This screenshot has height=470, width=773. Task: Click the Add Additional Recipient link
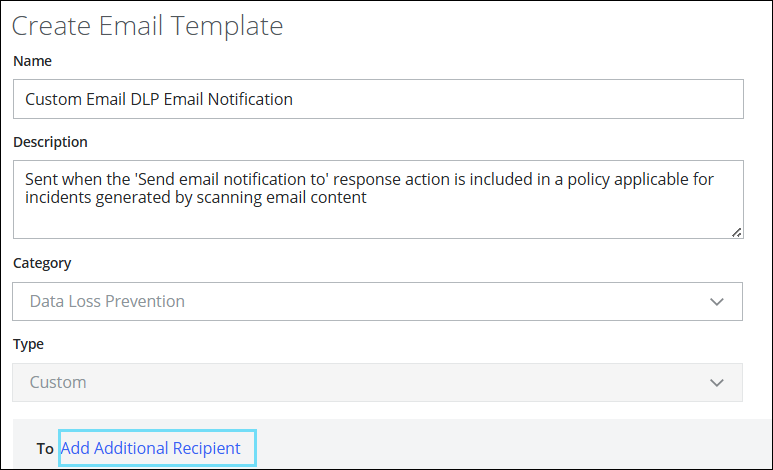point(150,448)
